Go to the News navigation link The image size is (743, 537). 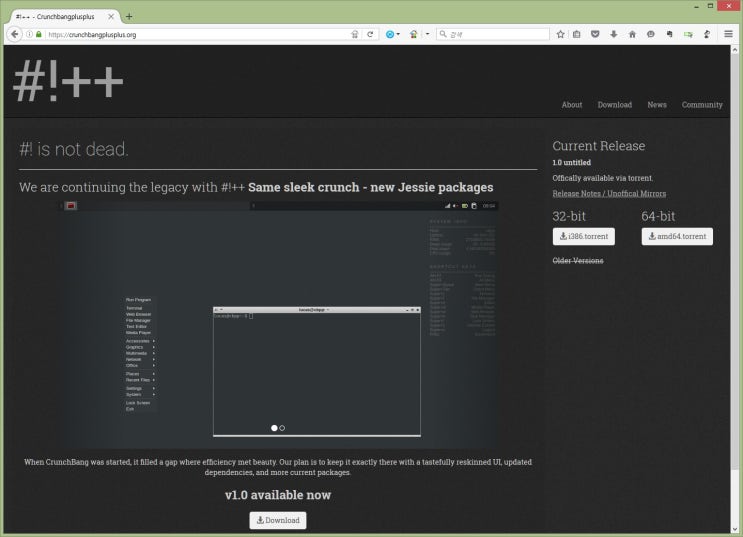(x=656, y=105)
